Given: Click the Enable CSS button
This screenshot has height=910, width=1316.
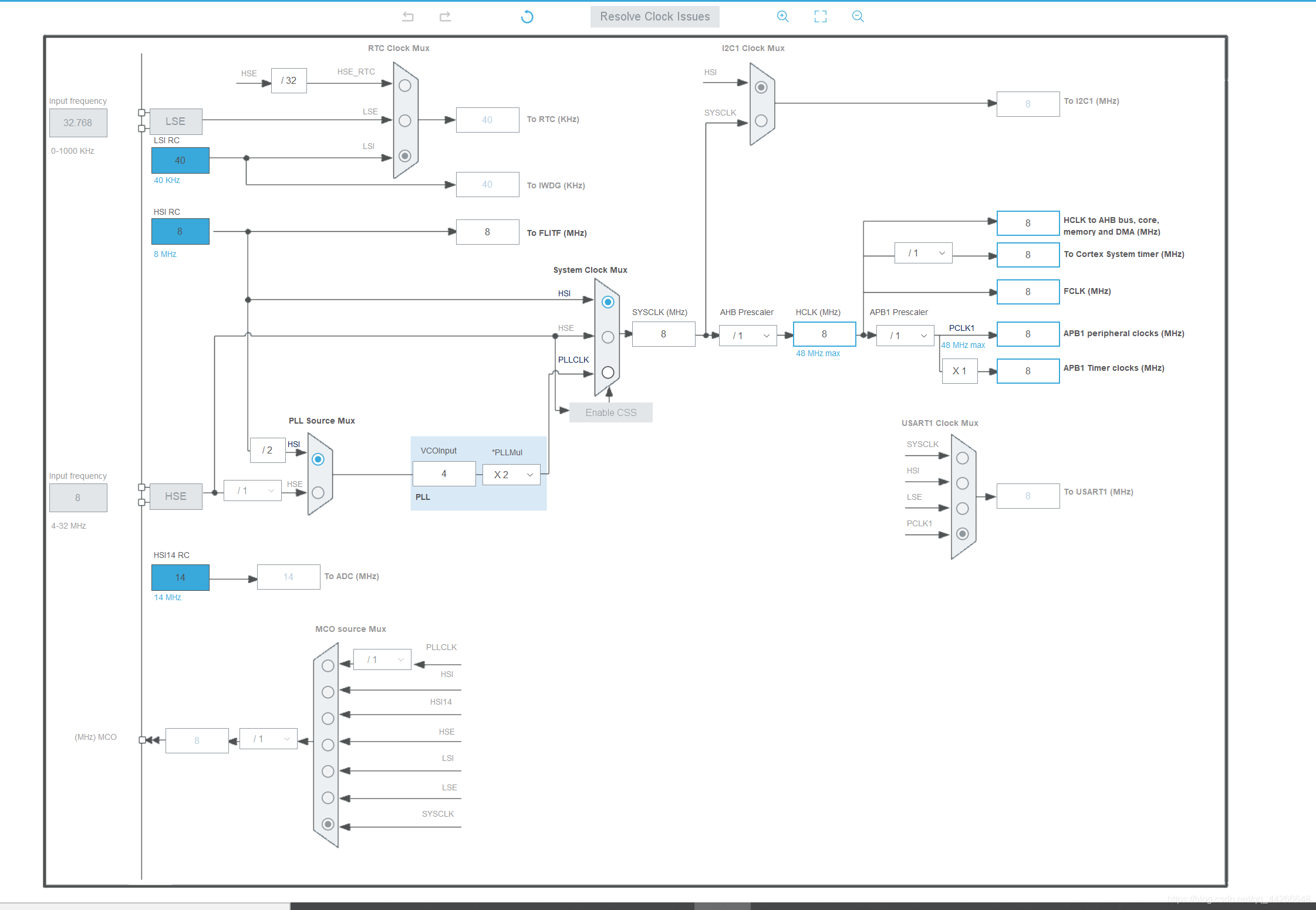Looking at the screenshot, I should pos(610,412).
